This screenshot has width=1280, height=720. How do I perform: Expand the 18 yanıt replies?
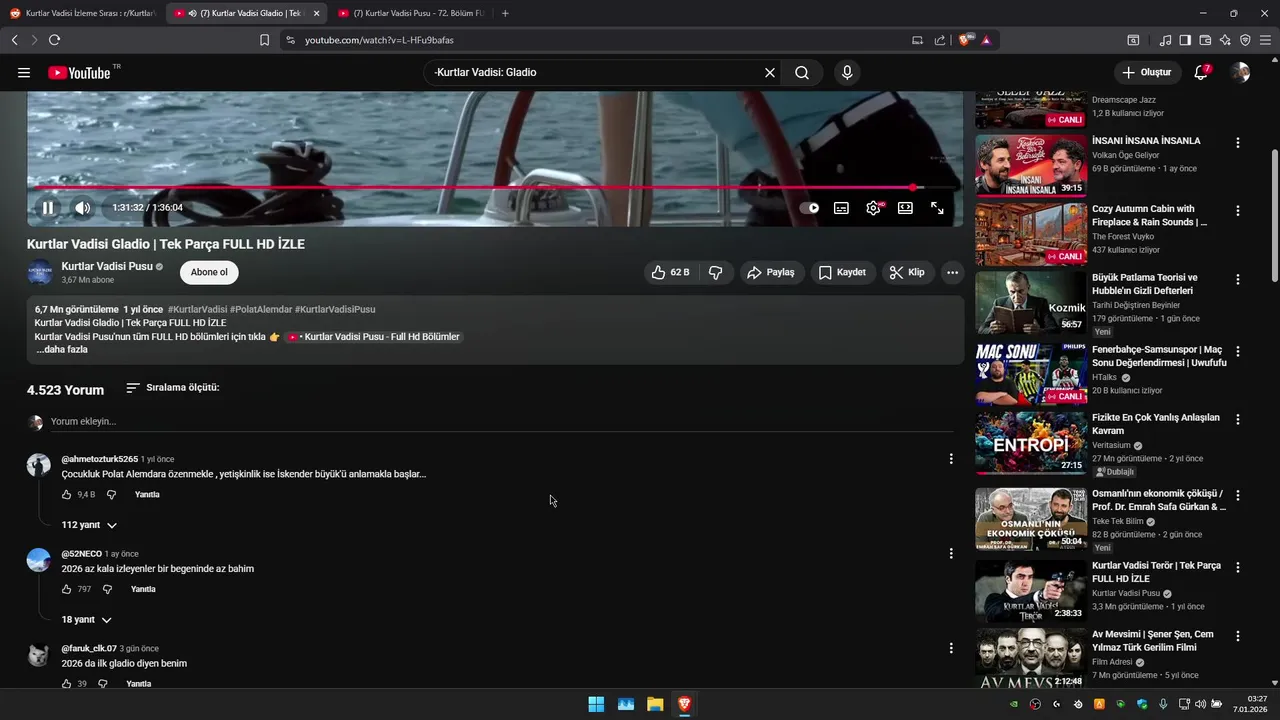86,620
